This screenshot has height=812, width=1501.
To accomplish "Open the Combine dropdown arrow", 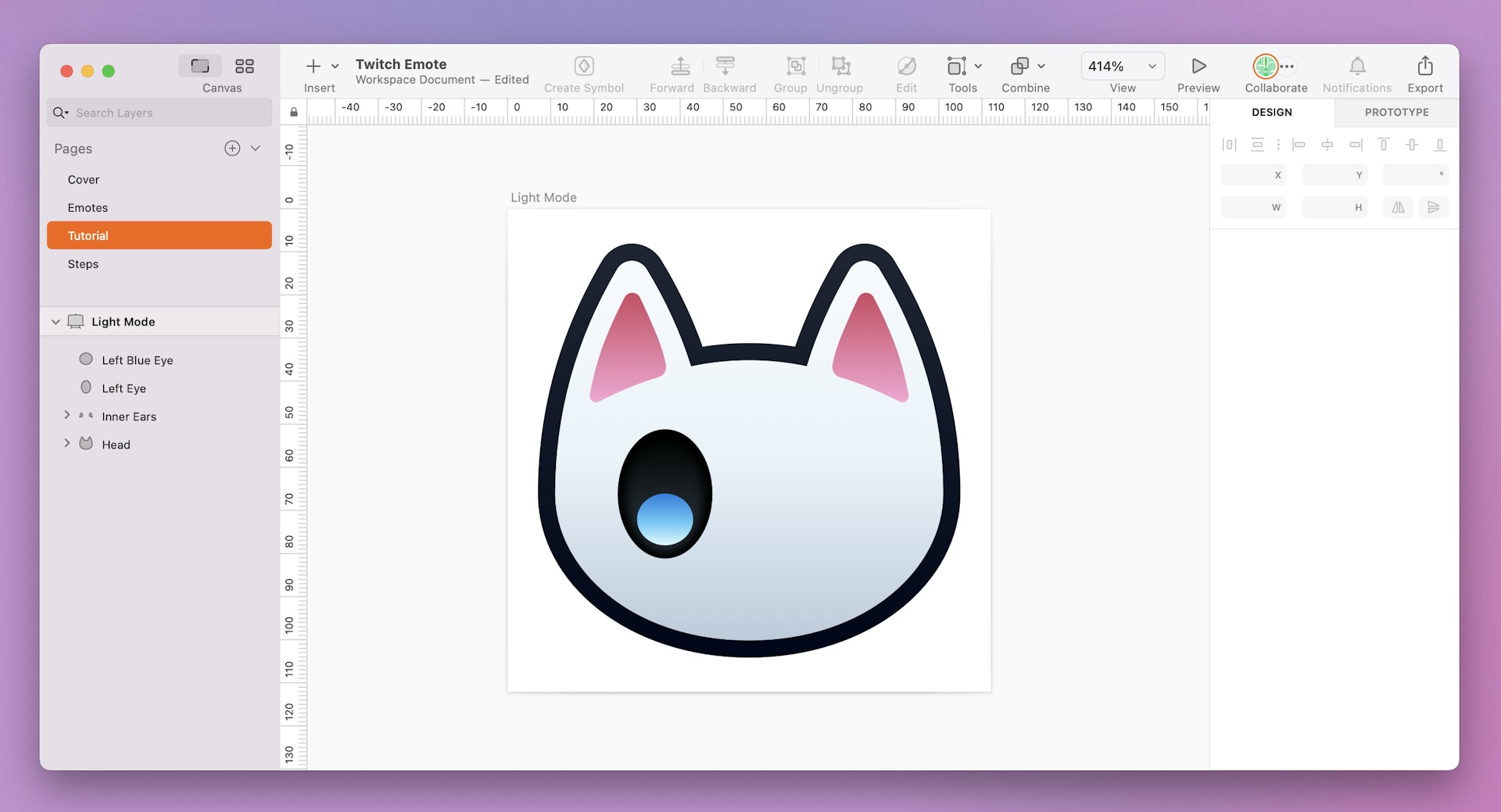I will 1041,66.
